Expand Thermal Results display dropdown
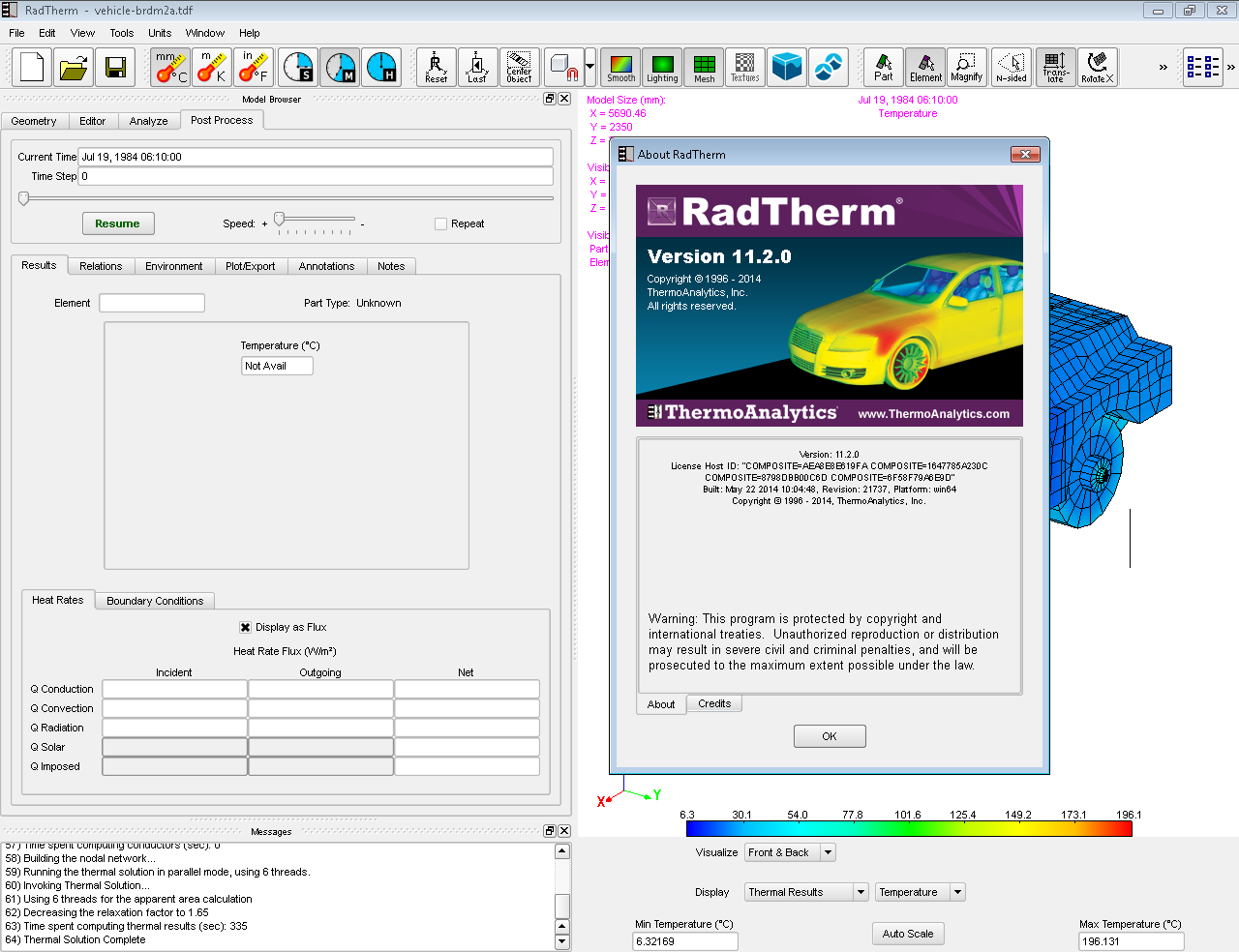Screen dimensions: 1239x952 [x=861, y=892]
